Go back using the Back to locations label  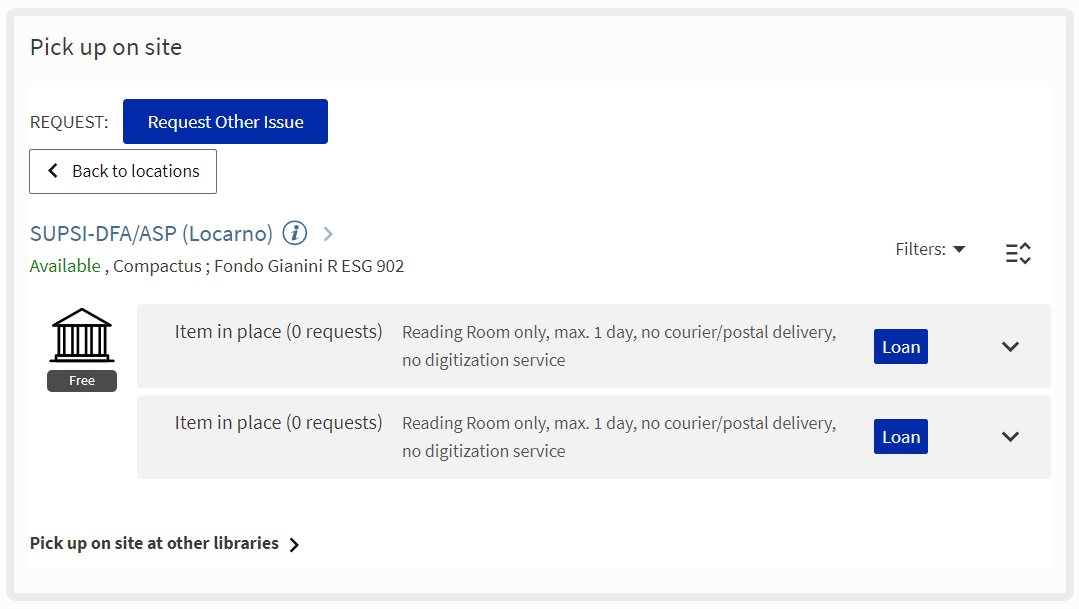coord(136,171)
